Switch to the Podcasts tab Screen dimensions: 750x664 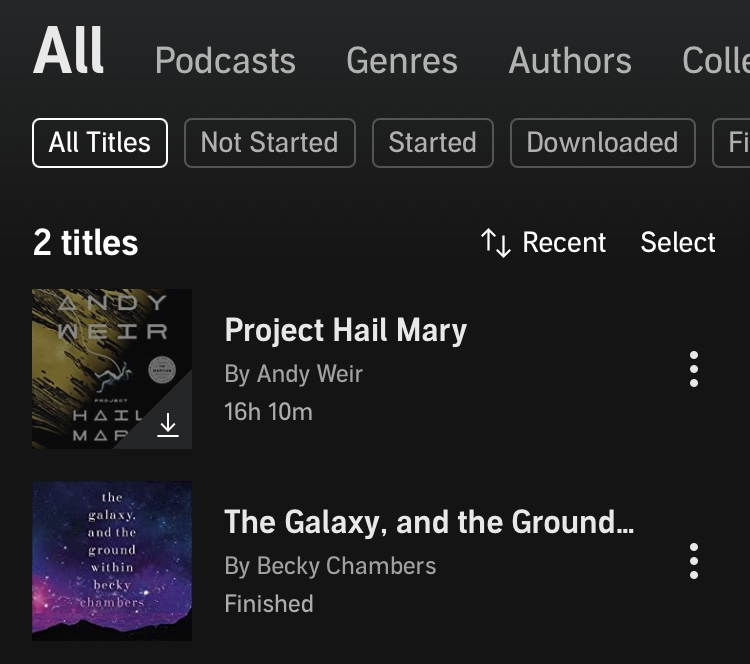(225, 61)
